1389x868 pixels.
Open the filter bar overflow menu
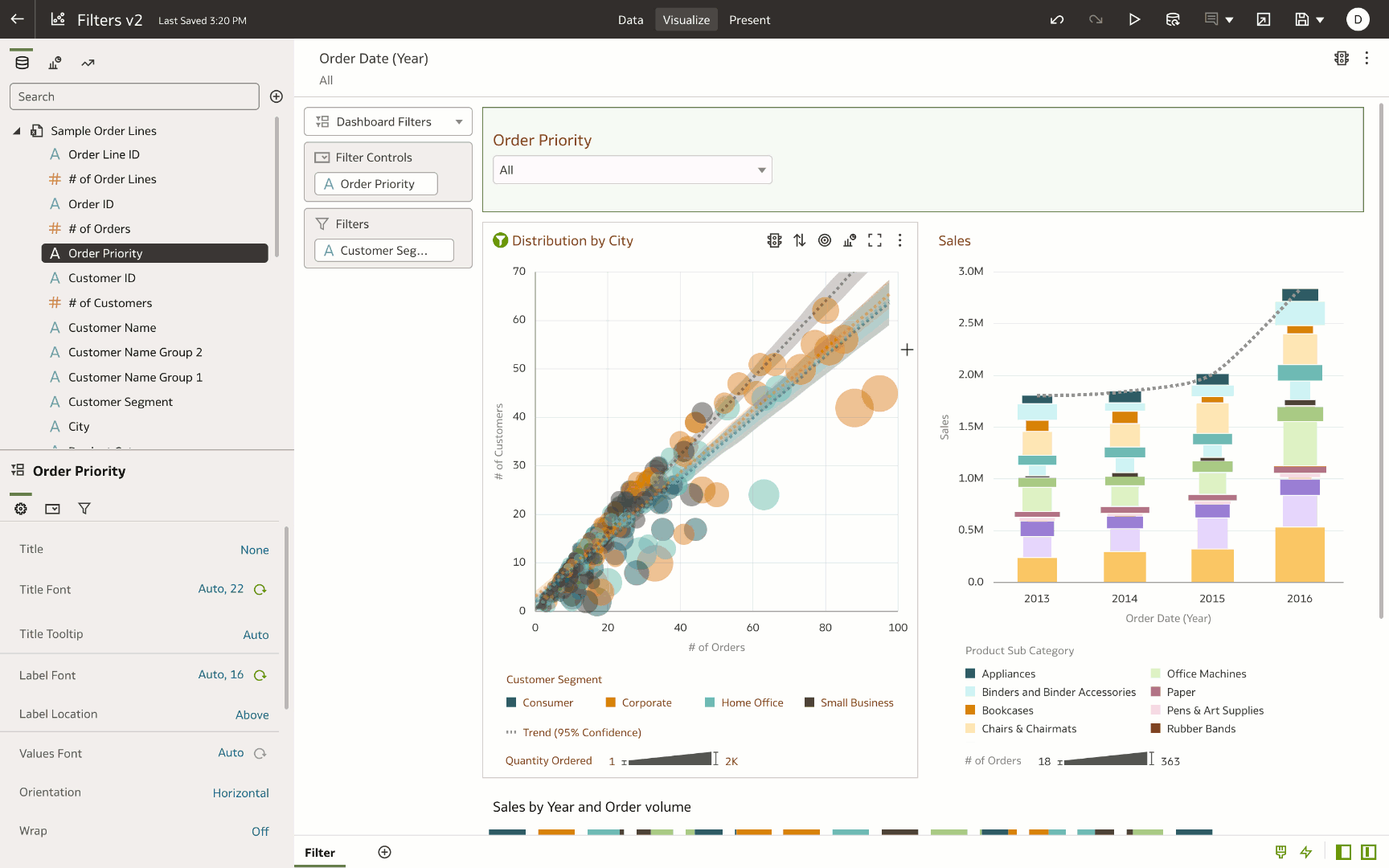tap(1366, 58)
